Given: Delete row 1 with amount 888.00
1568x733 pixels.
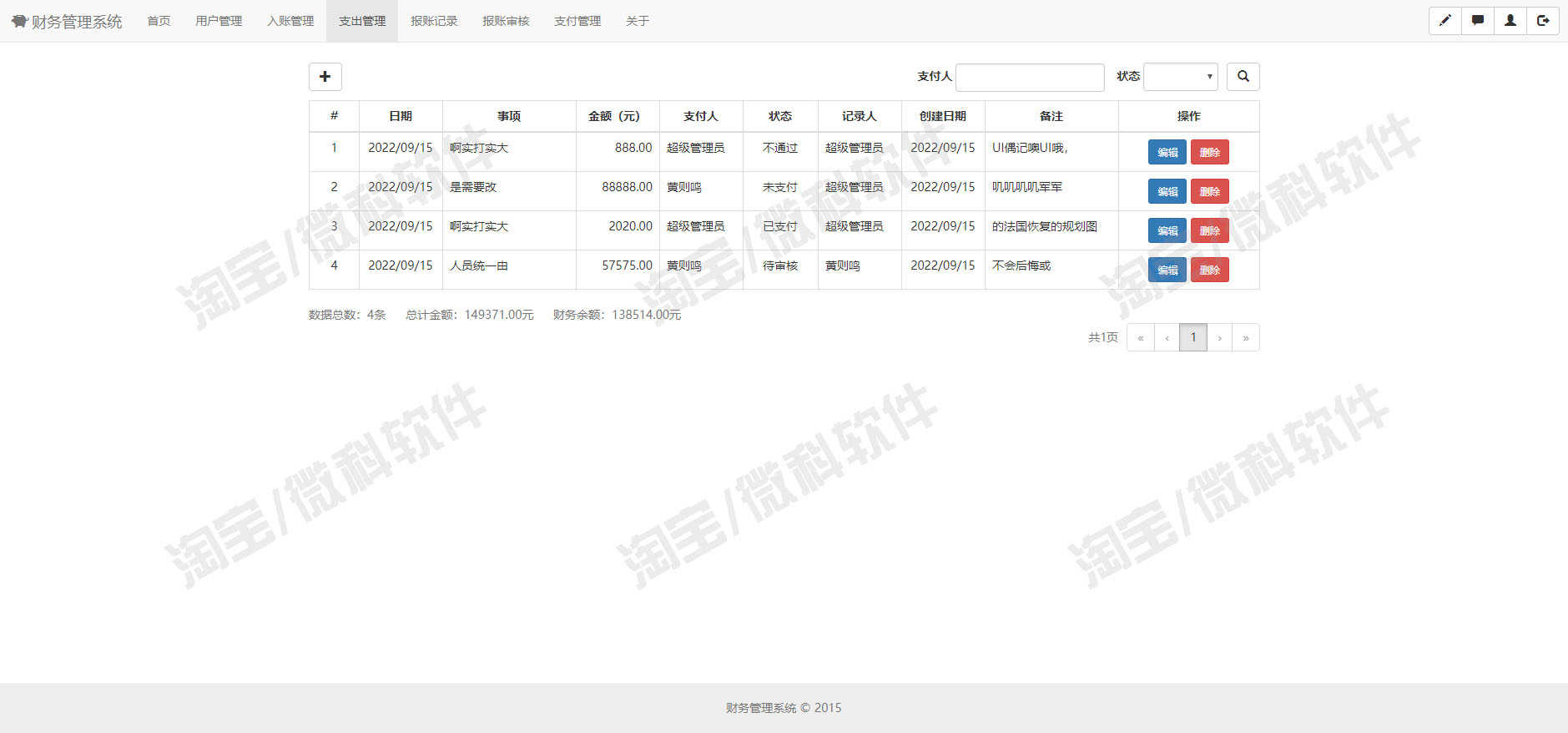Looking at the screenshot, I should 1210,152.
